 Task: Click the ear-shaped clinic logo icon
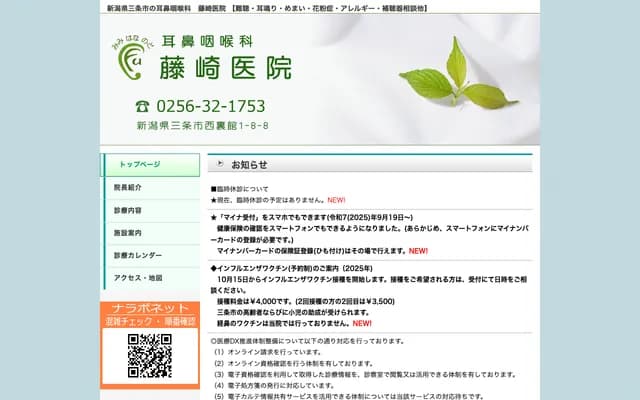pos(130,62)
